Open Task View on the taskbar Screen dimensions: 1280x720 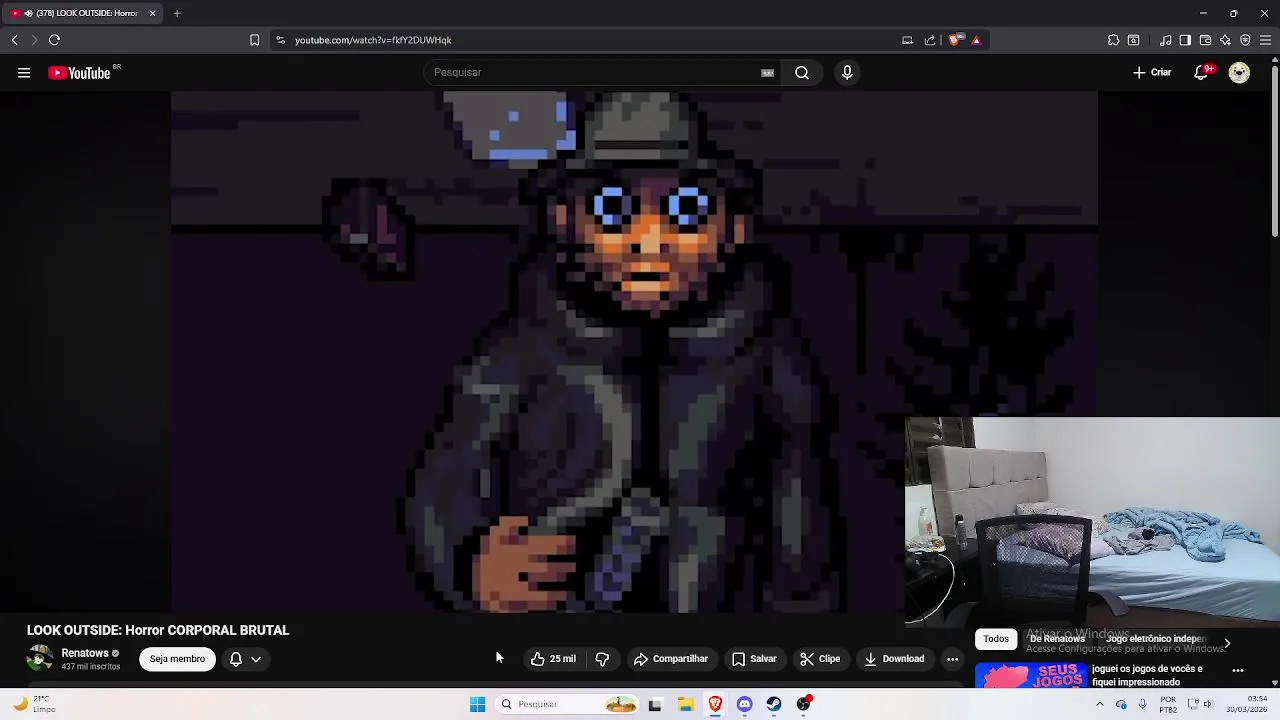coord(655,704)
